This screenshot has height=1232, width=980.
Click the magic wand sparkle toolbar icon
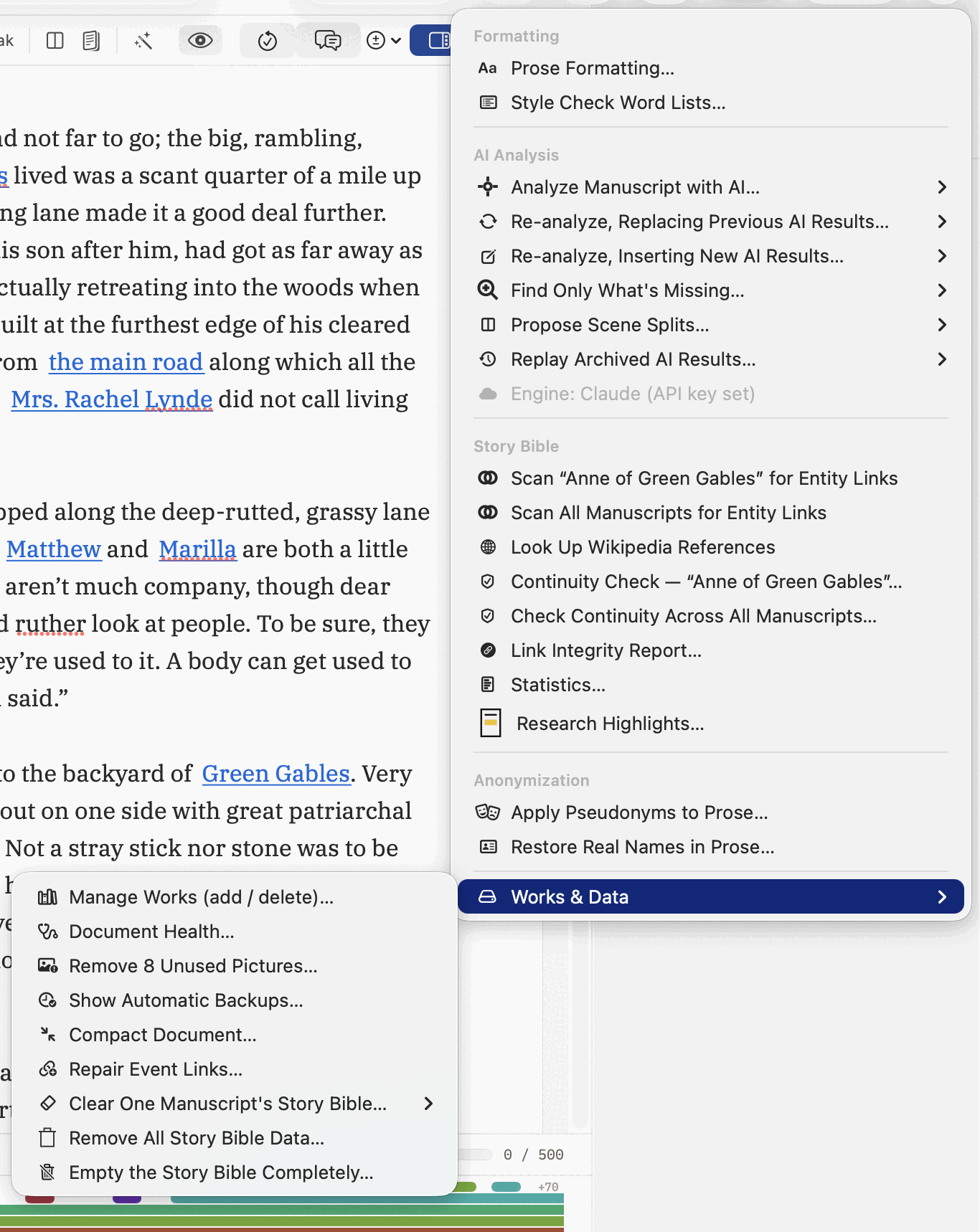click(x=143, y=41)
